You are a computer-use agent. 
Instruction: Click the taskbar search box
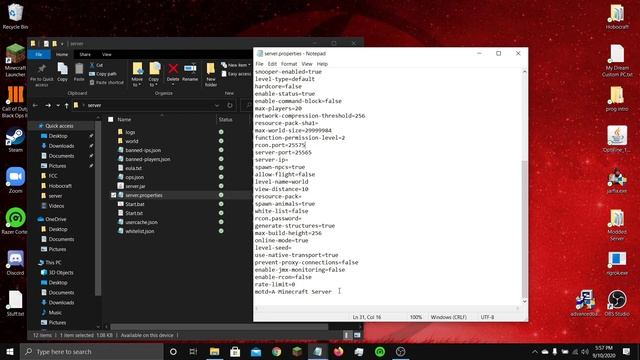(91, 351)
